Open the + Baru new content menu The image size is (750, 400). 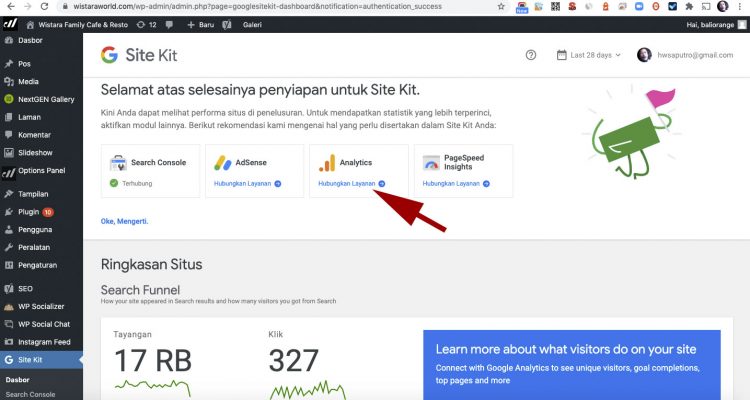pyautogui.click(x=200, y=25)
